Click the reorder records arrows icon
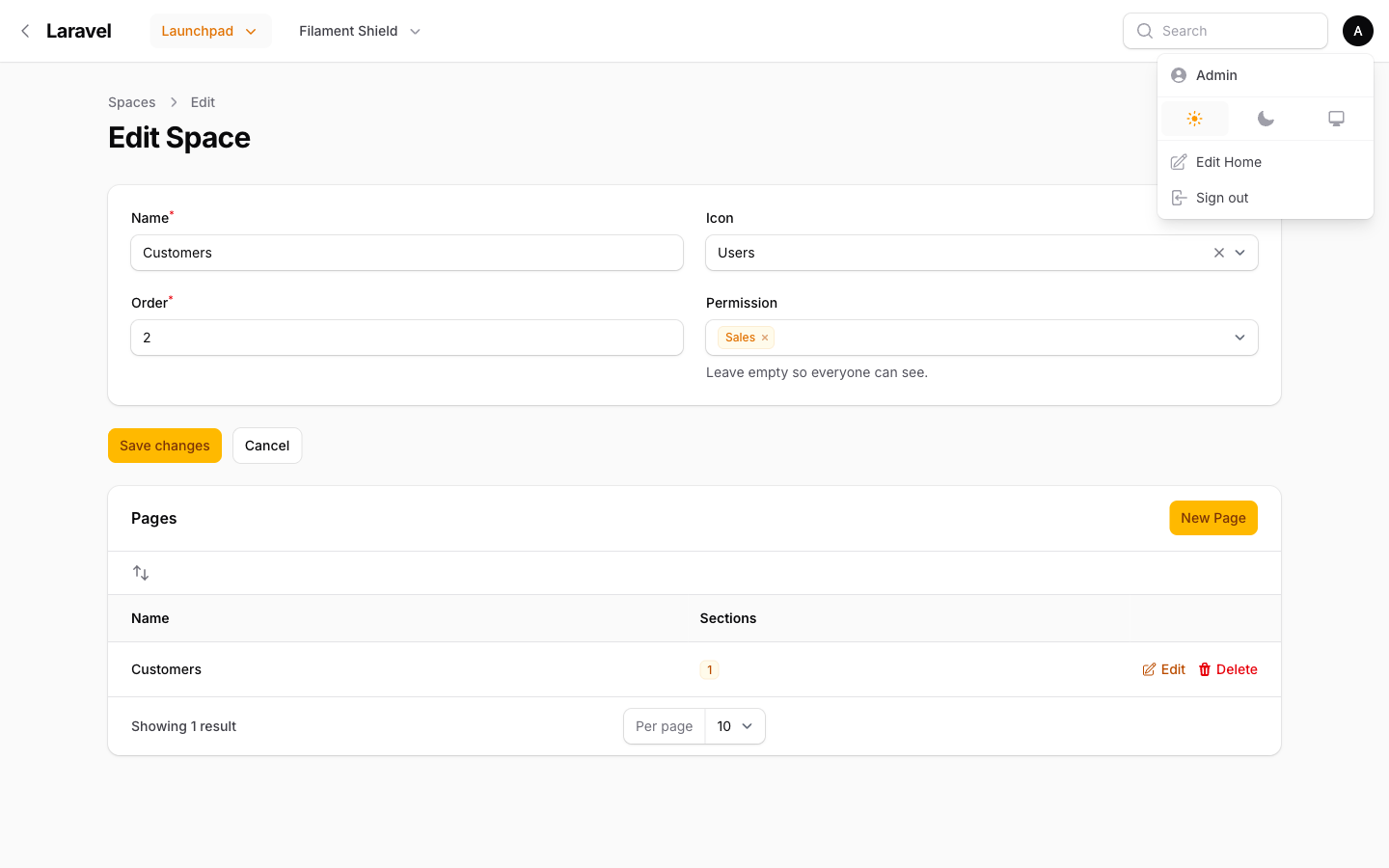 click(141, 573)
